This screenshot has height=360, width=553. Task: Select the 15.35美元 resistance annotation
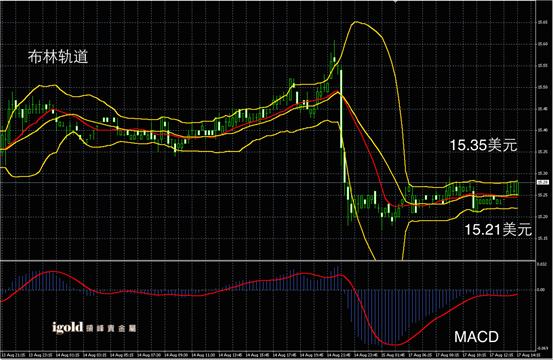pyautogui.click(x=483, y=145)
